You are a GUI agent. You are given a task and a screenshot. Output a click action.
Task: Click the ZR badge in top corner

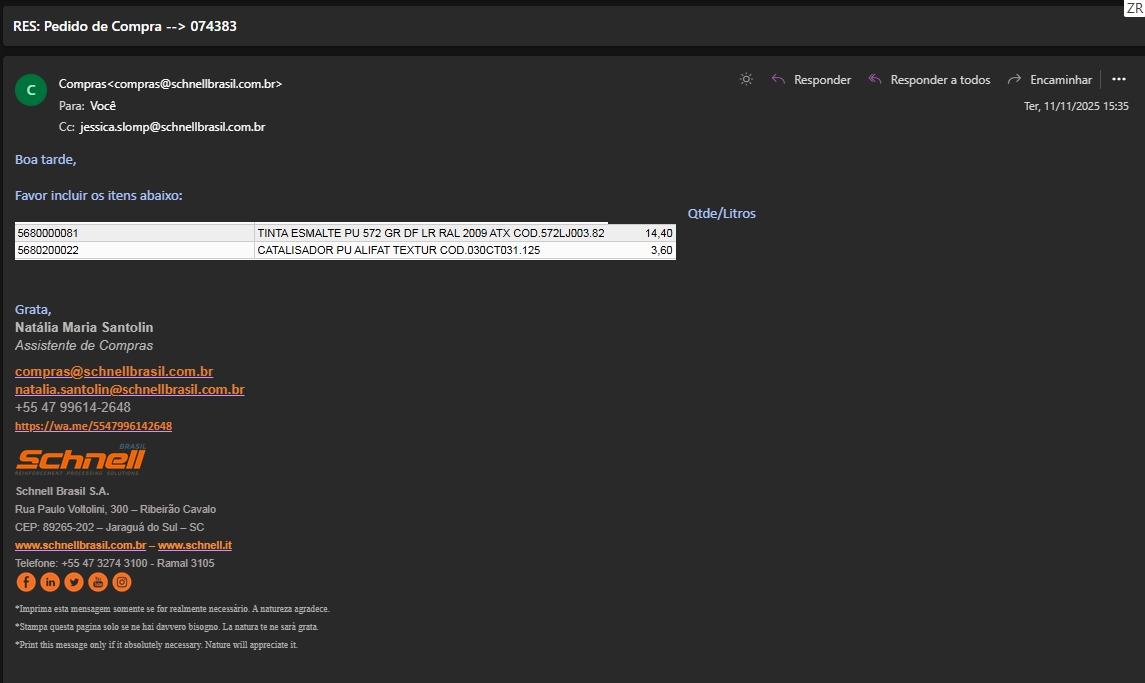point(1133,9)
